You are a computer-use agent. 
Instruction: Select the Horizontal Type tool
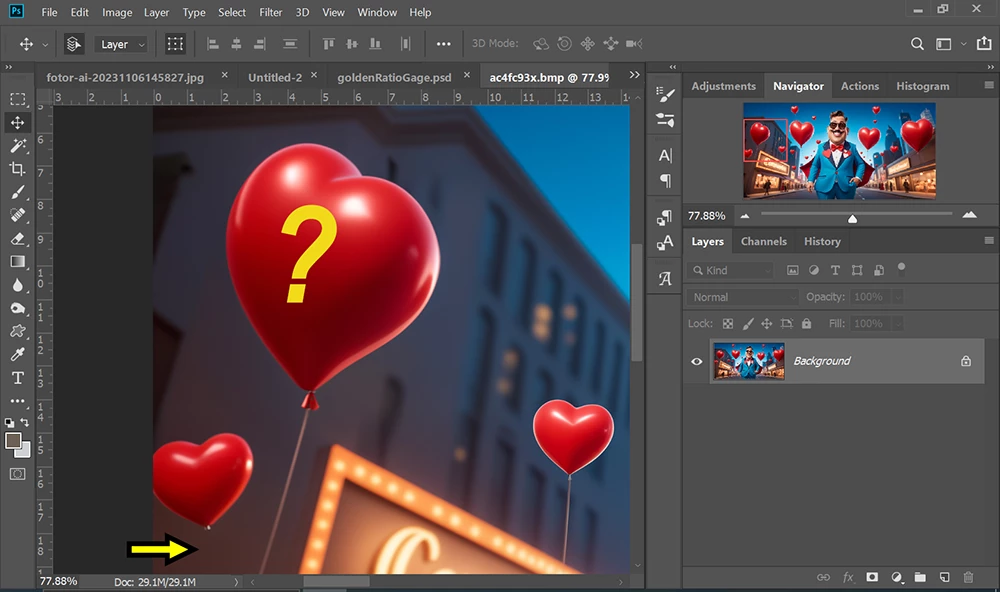18,378
